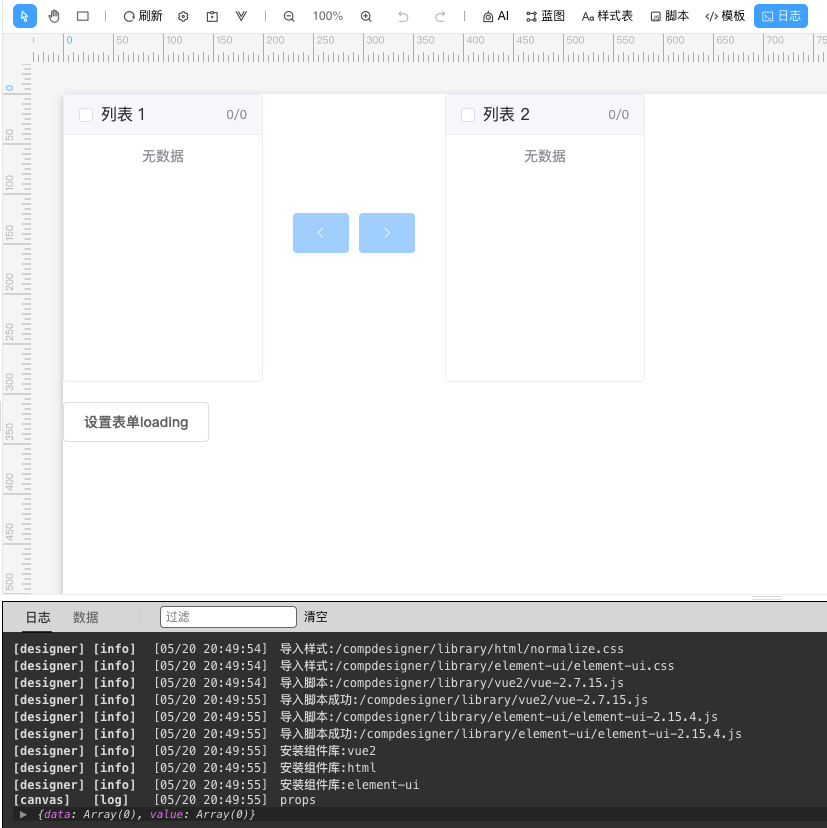Toggle the 列表 1 checkbox
Image resolution: width=827 pixels, height=828 pixels.
tap(86, 114)
